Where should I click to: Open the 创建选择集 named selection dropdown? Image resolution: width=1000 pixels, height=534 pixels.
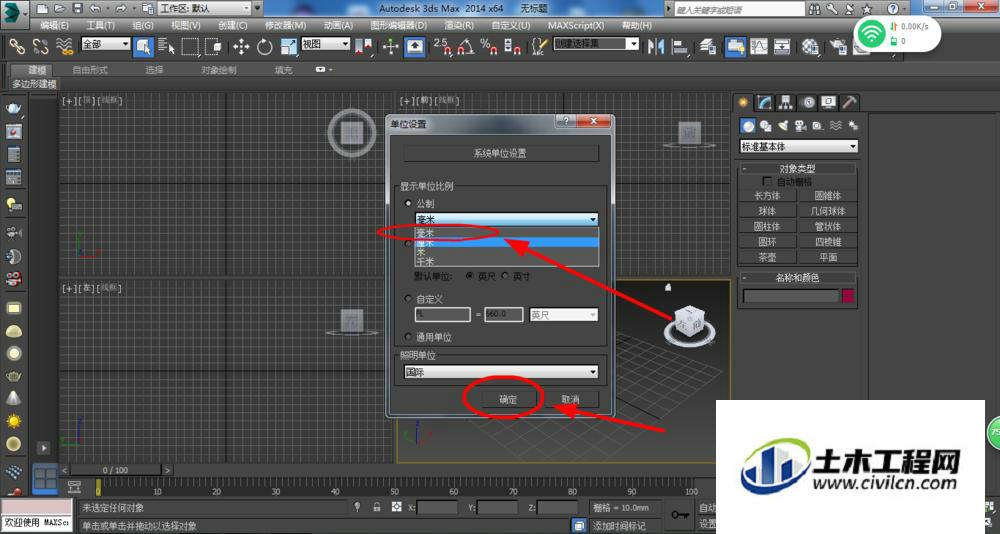(x=596, y=44)
